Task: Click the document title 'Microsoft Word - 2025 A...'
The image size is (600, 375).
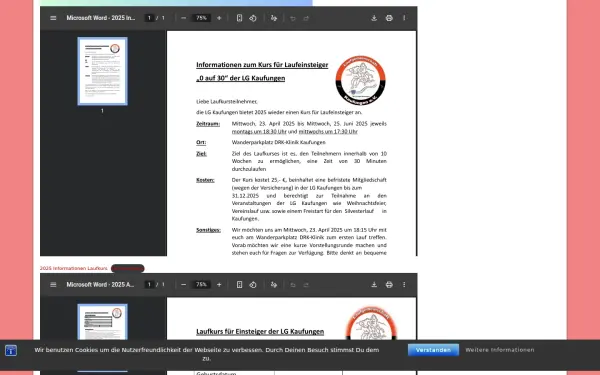Action: click(x=100, y=285)
